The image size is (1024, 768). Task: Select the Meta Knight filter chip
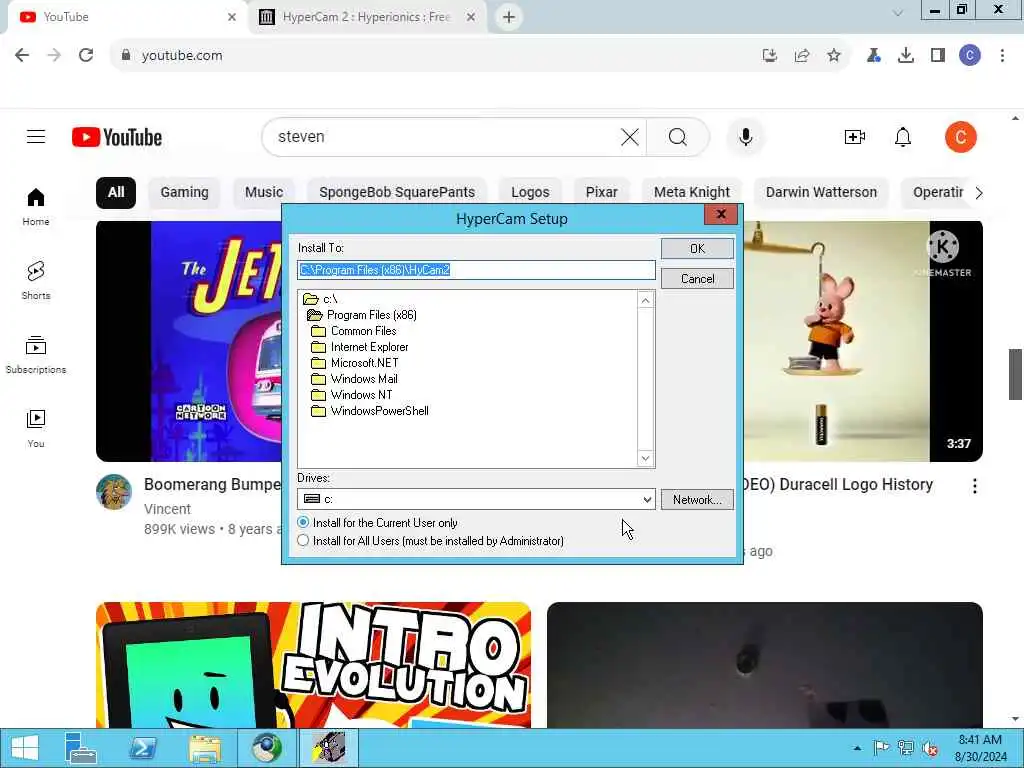click(x=692, y=193)
